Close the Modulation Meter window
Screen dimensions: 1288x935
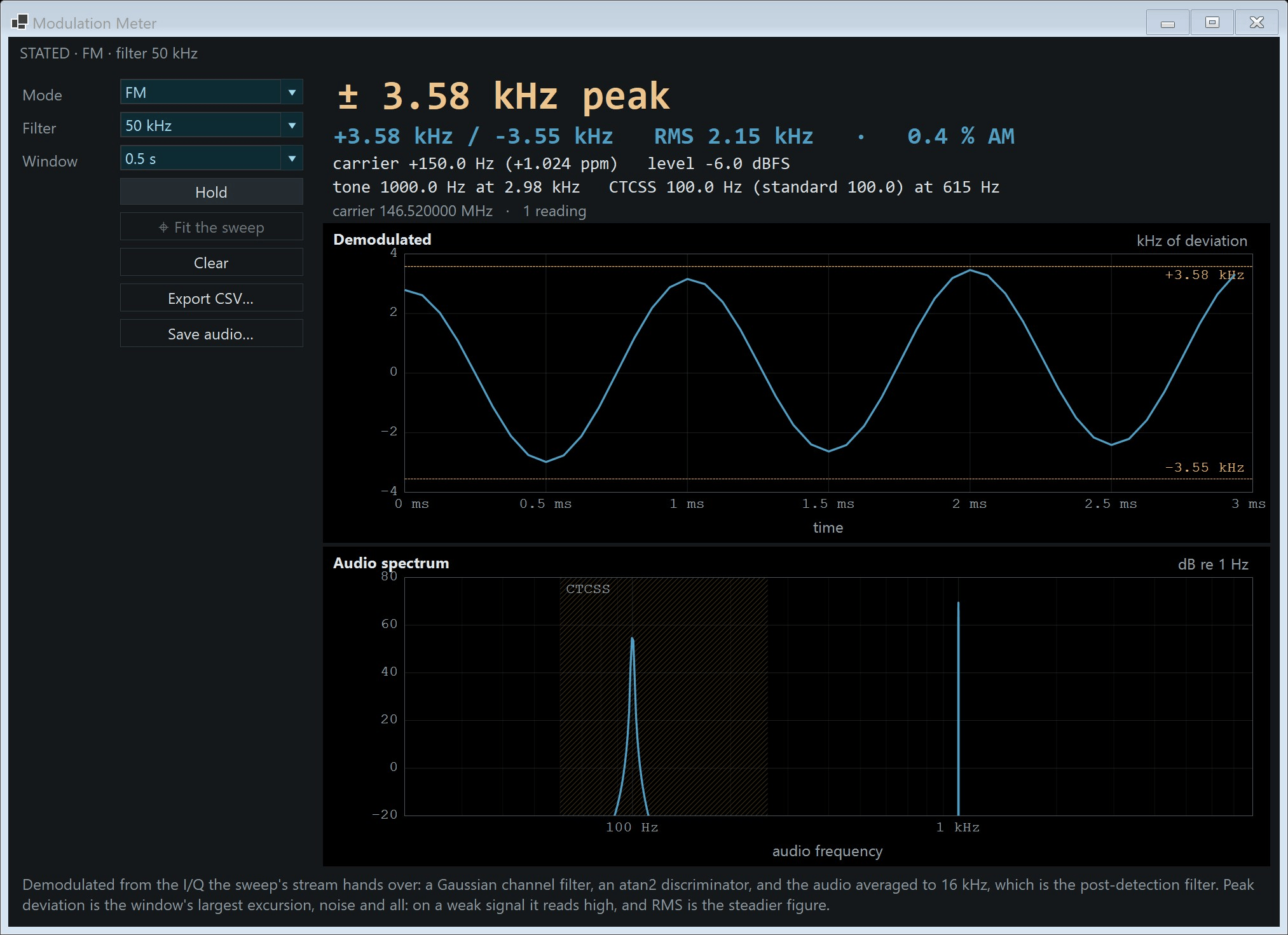(1256, 23)
